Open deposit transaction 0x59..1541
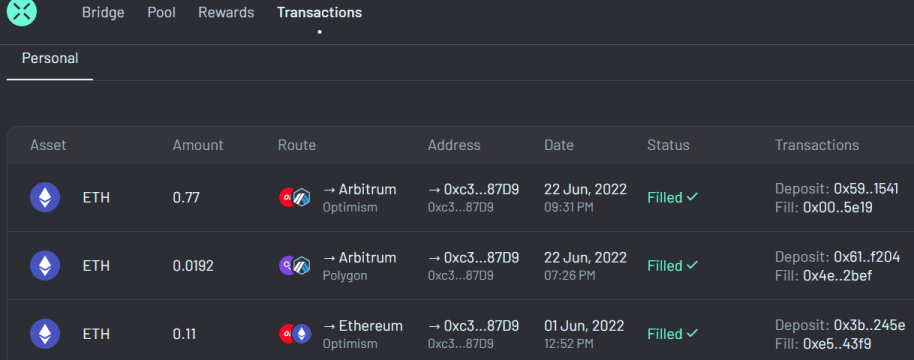 (866, 189)
